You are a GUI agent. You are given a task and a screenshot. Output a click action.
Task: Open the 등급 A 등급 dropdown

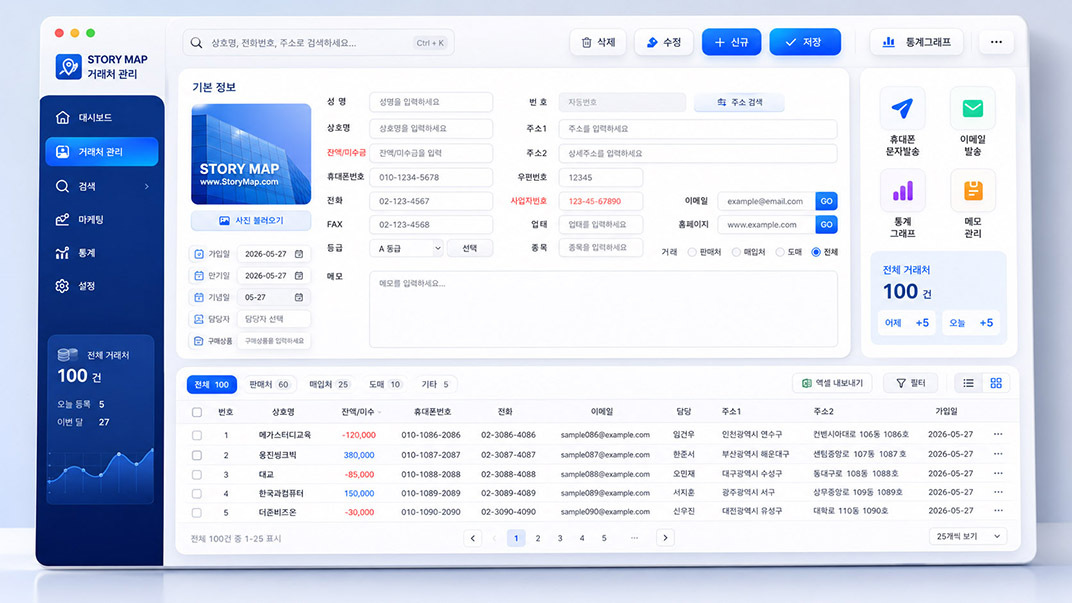[407, 248]
